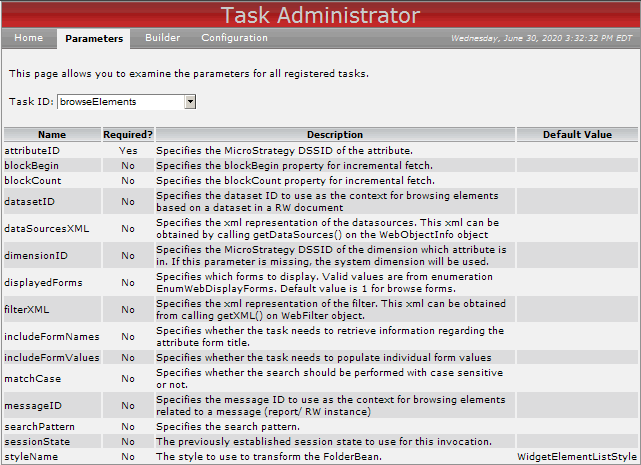641x465 pixels.
Task: Select the includeFormValues parameter name
Action: pyautogui.click(x=52, y=358)
